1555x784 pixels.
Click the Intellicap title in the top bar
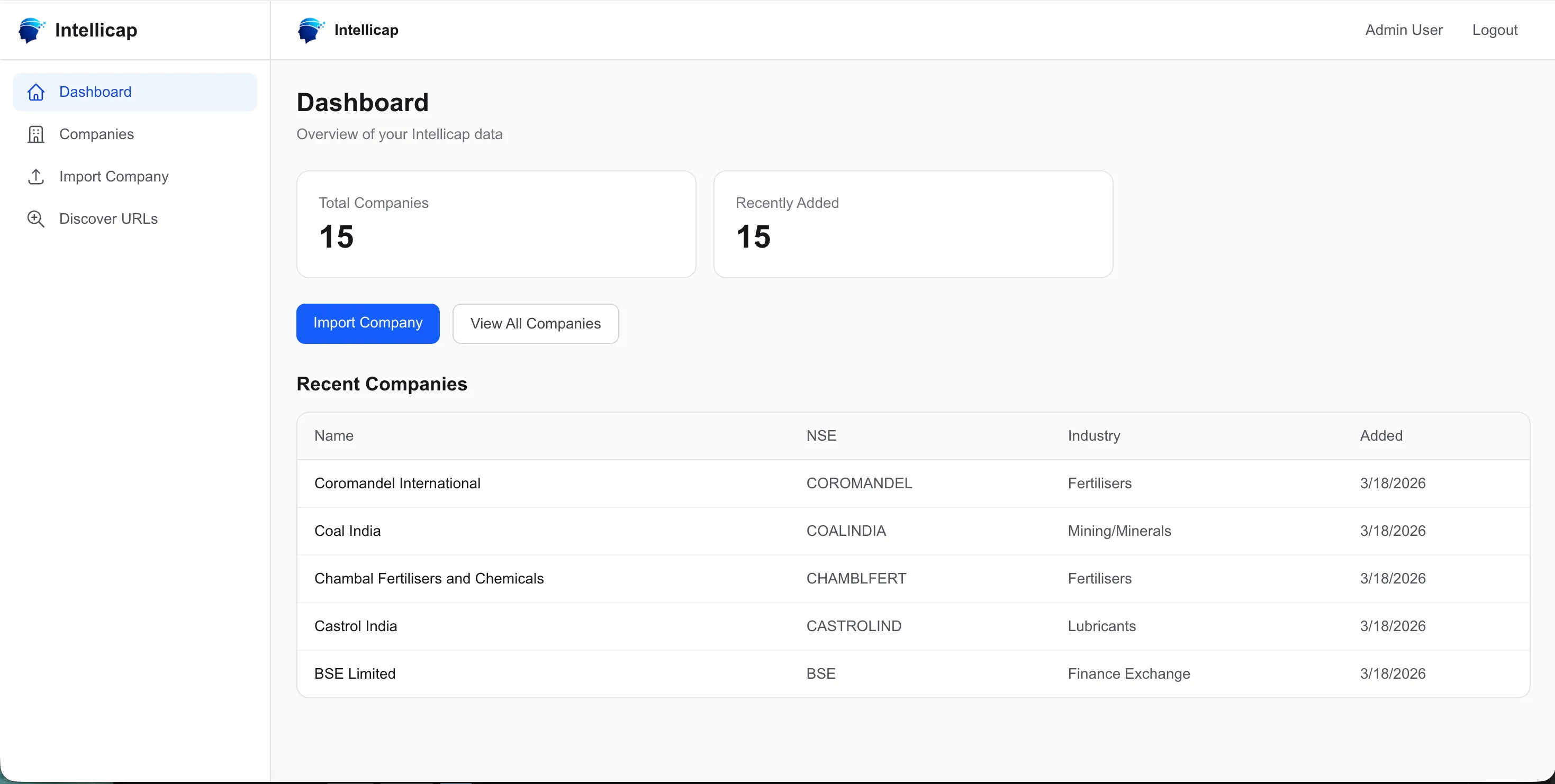tap(366, 30)
